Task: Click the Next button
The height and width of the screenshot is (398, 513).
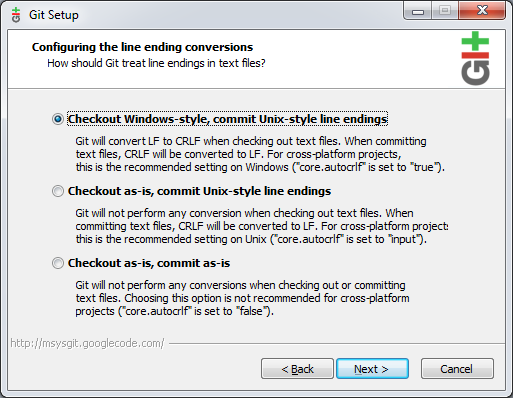Action: [x=372, y=369]
